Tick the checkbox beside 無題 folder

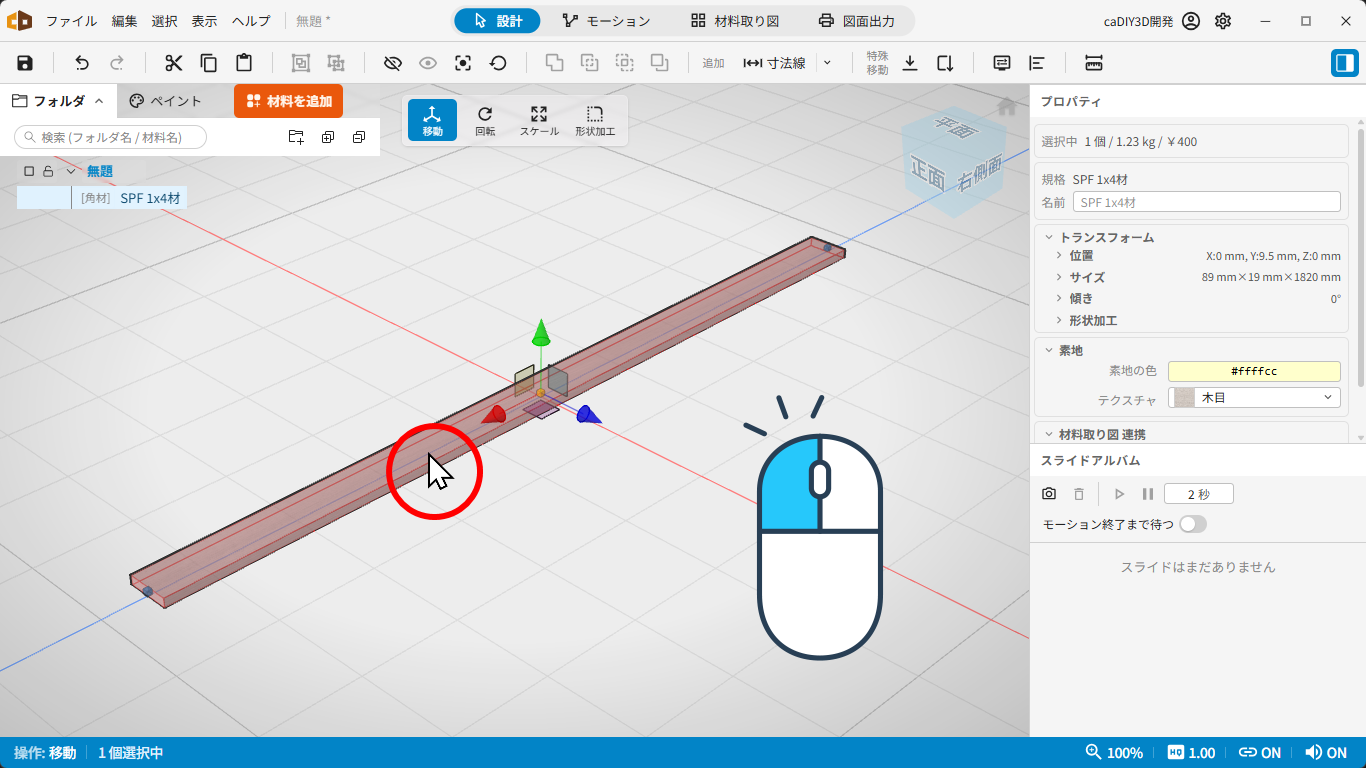tap(29, 171)
